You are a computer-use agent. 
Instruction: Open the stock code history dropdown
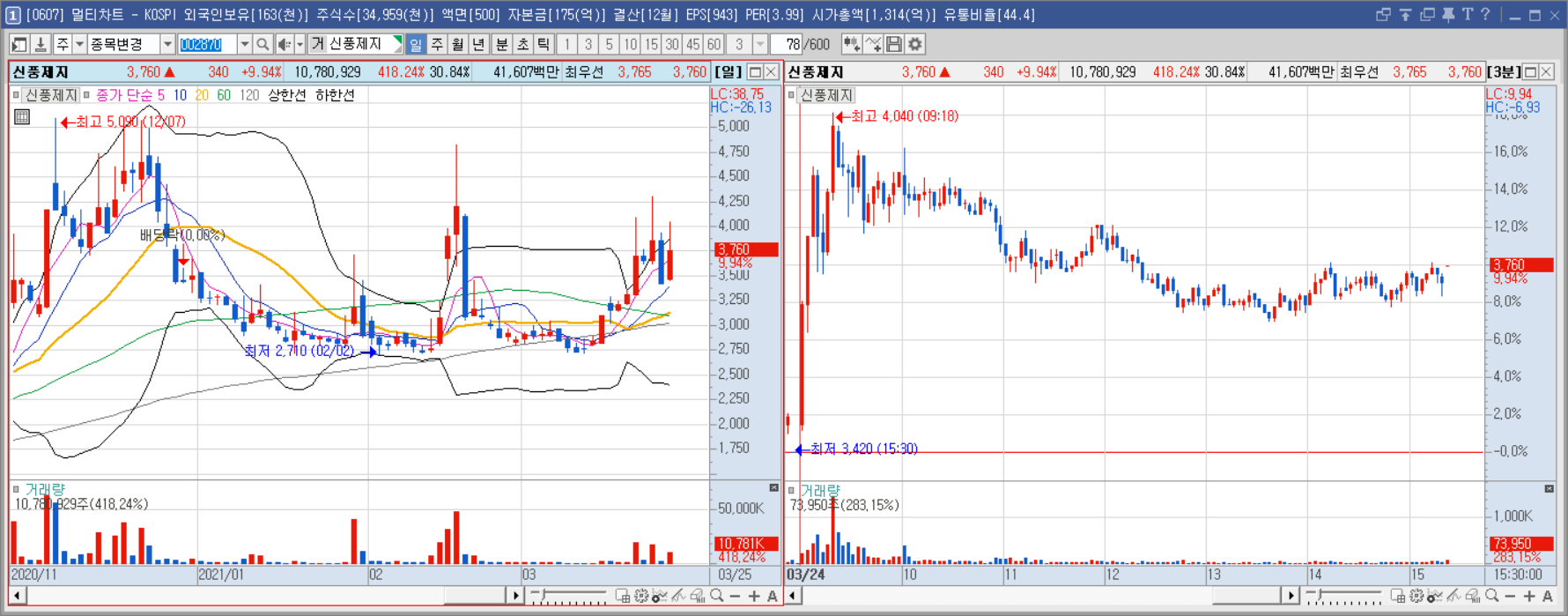click(x=244, y=44)
